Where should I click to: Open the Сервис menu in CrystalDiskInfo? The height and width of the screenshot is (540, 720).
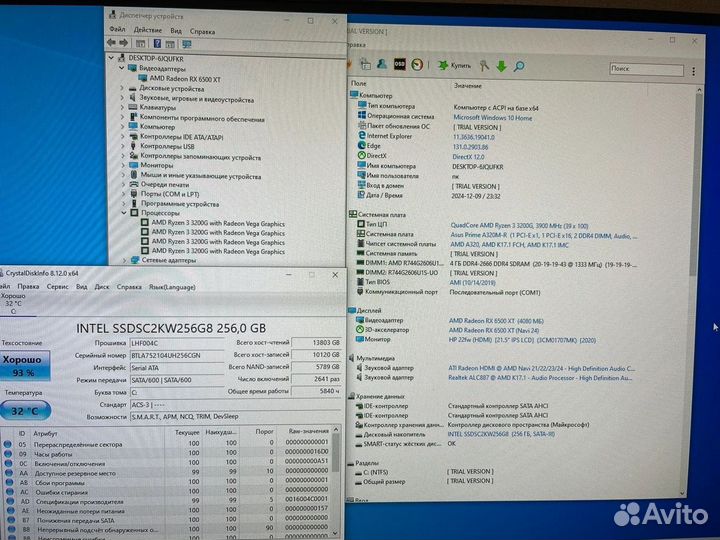coord(59,285)
